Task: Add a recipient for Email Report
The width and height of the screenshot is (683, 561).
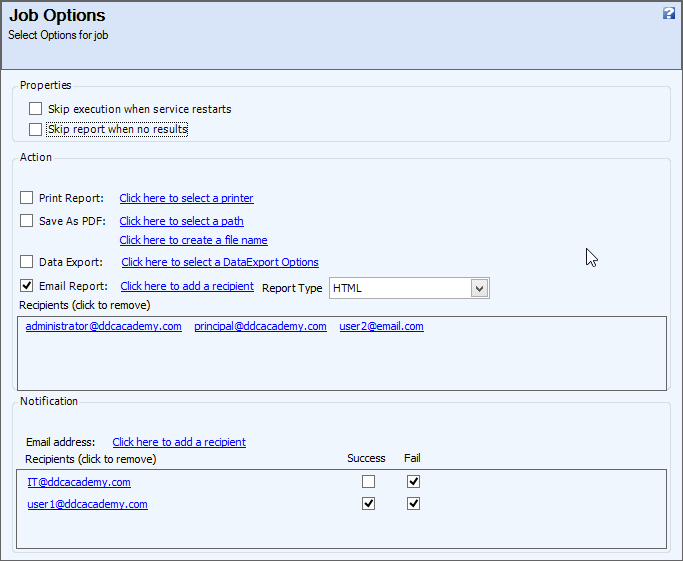Action: click(187, 286)
